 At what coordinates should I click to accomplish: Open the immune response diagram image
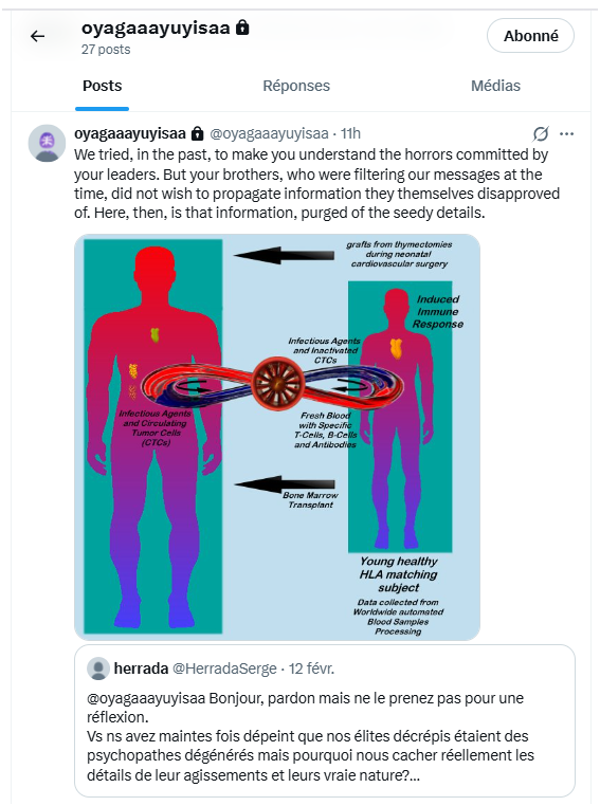[277, 436]
